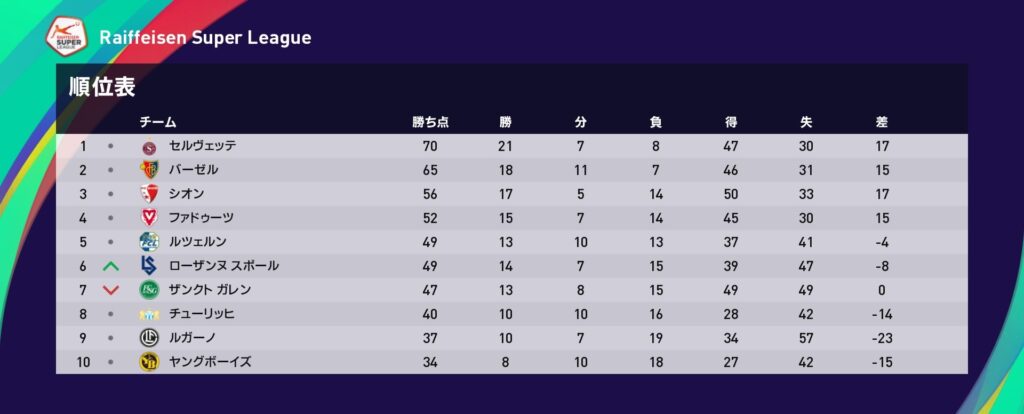Click the ルガーノ club crest
Screen dimensions: 1024x414
click(x=148, y=338)
